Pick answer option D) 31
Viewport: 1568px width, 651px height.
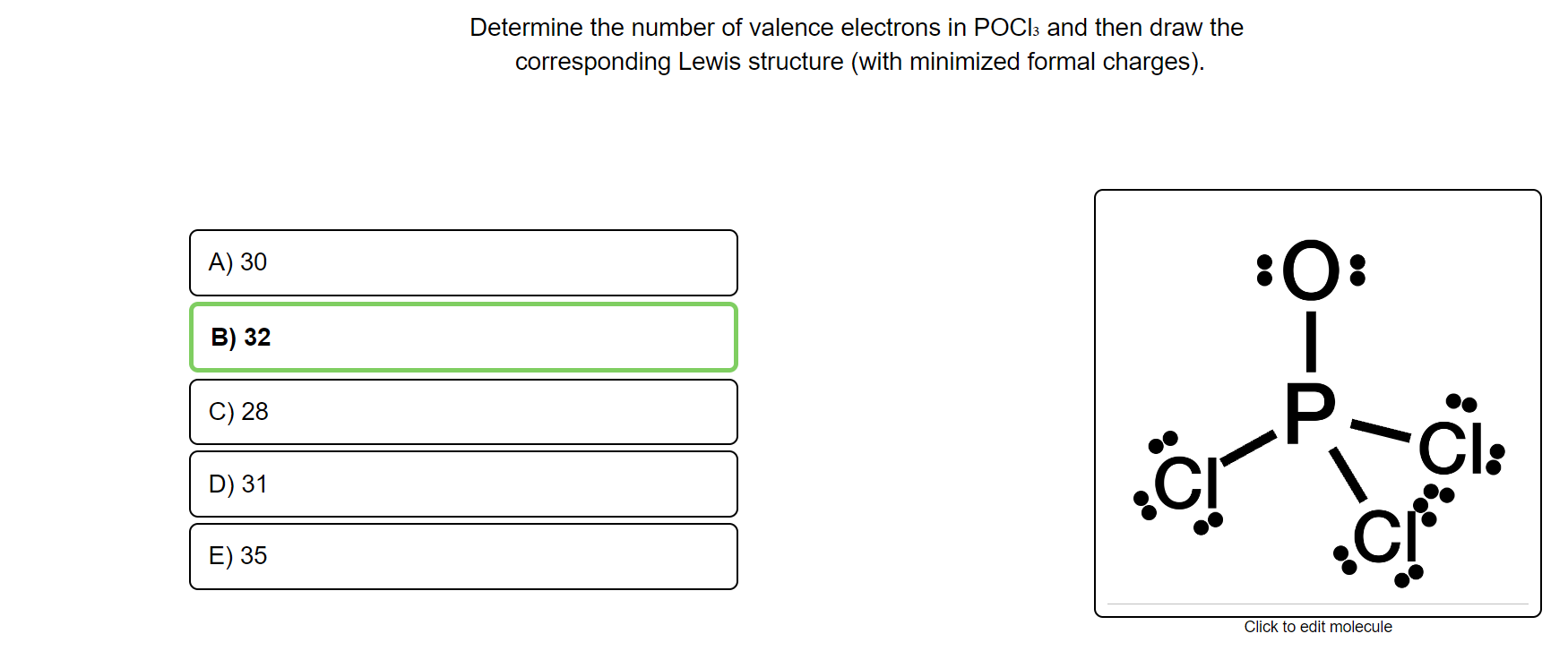(x=463, y=484)
